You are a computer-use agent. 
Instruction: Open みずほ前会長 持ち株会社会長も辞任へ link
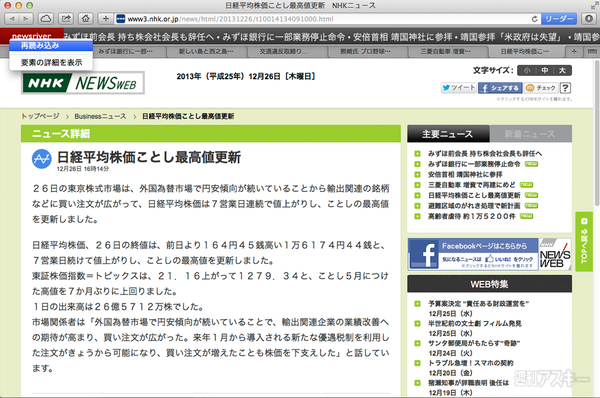[x=485, y=153]
